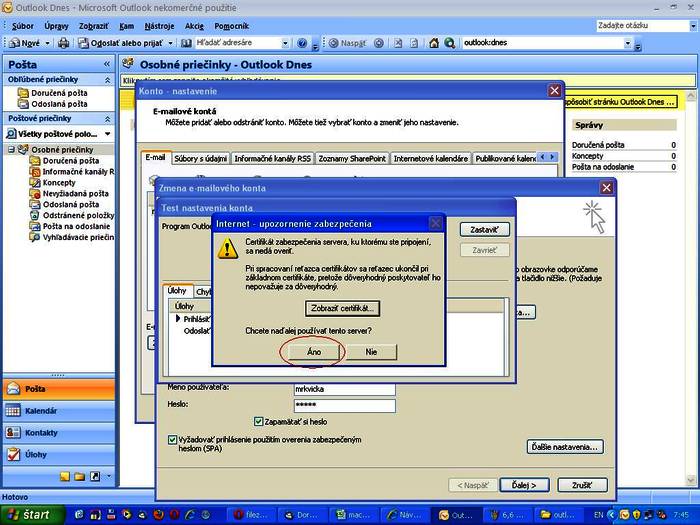Toggle SPA secure password authentication checkbox

172,440
